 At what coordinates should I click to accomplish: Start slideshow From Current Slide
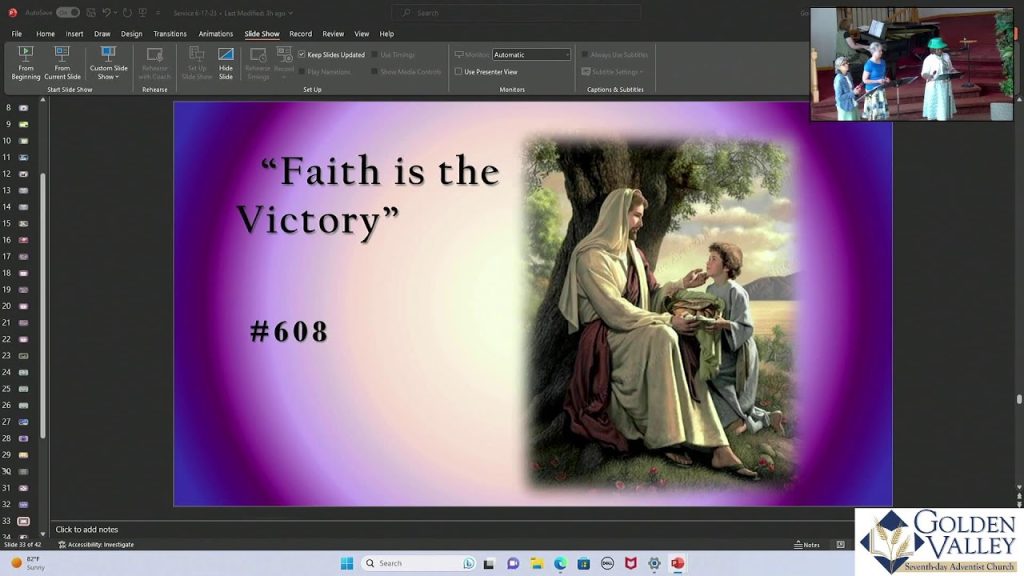point(62,63)
